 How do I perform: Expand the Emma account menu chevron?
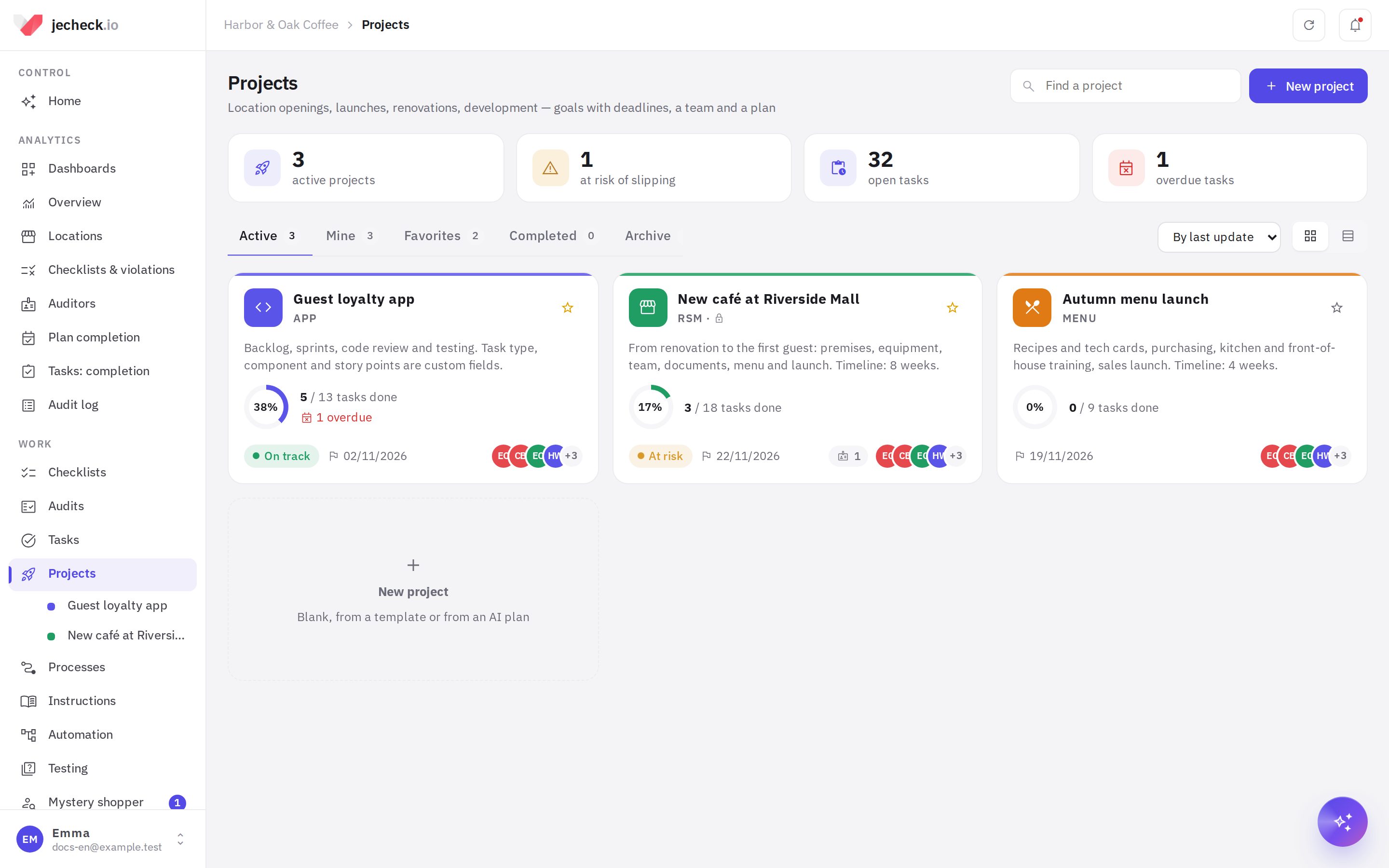pyautogui.click(x=180, y=839)
